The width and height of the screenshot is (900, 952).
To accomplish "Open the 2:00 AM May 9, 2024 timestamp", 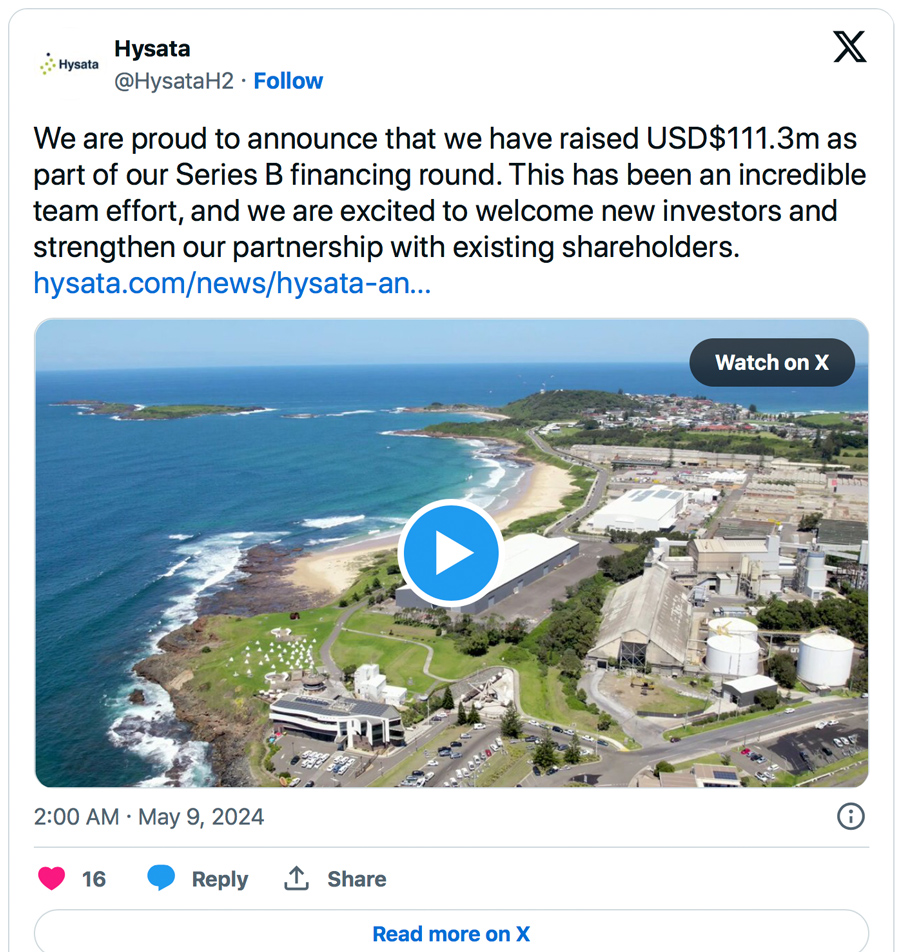I will click(149, 816).
